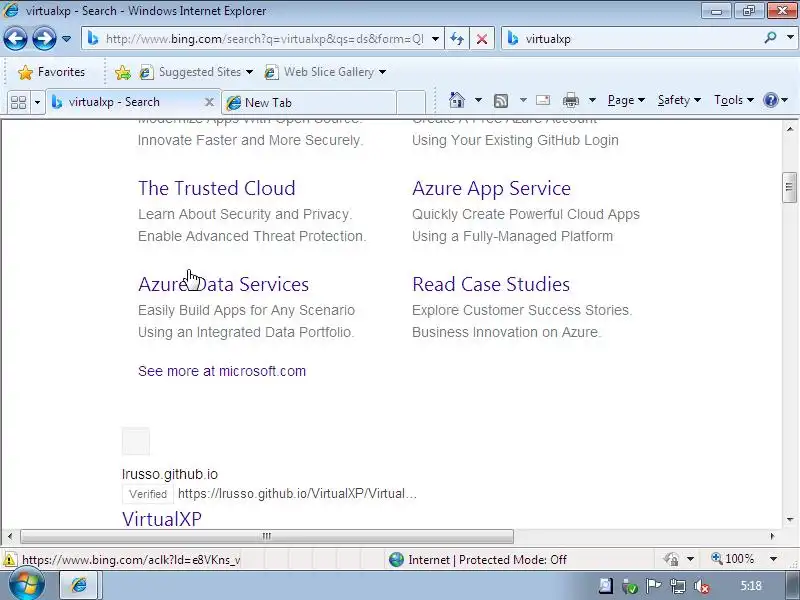Open the Page menu
Viewport: 800px width, 600px height.
626,100
